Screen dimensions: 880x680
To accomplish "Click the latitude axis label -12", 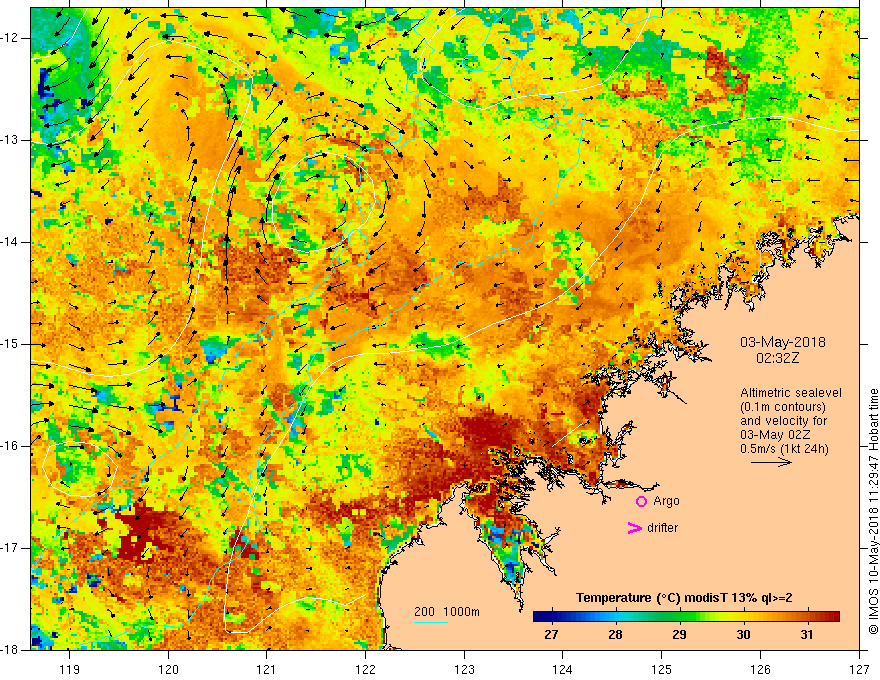I will click(x=11, y=38).
